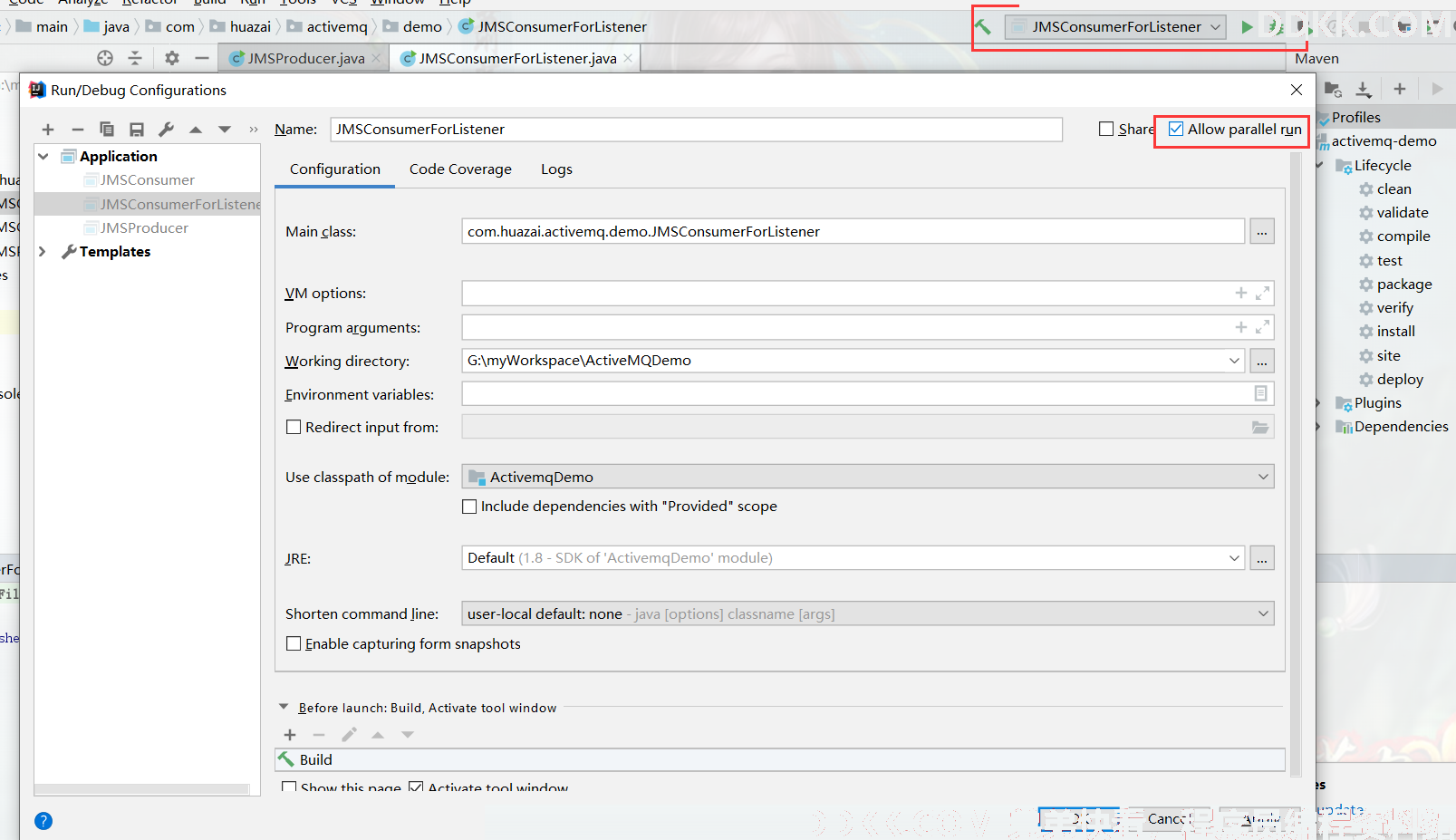This screenshot has width=1456, height=840.
Task: Browse JRE with ellipsis button
Action: point(1262,558)
